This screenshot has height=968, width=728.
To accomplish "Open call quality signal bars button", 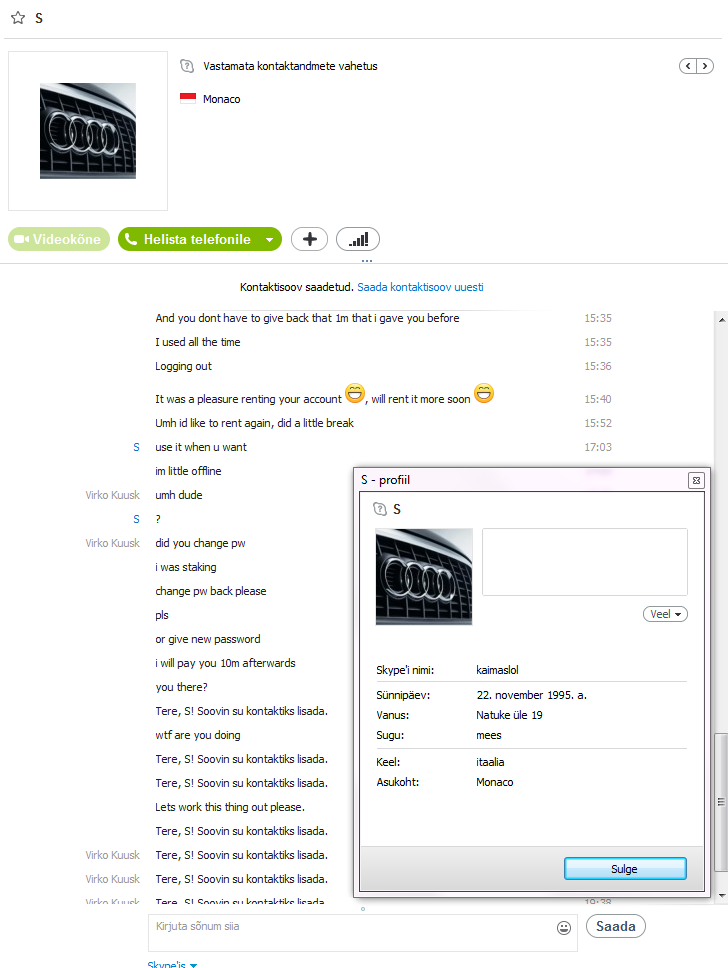I will click(x=358, y=239).
